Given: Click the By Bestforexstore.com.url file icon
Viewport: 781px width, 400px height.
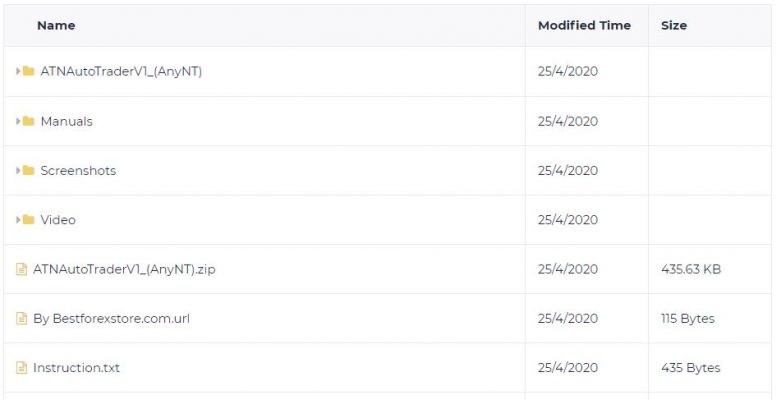Looking at the screenshot, I should coord(21,318).
